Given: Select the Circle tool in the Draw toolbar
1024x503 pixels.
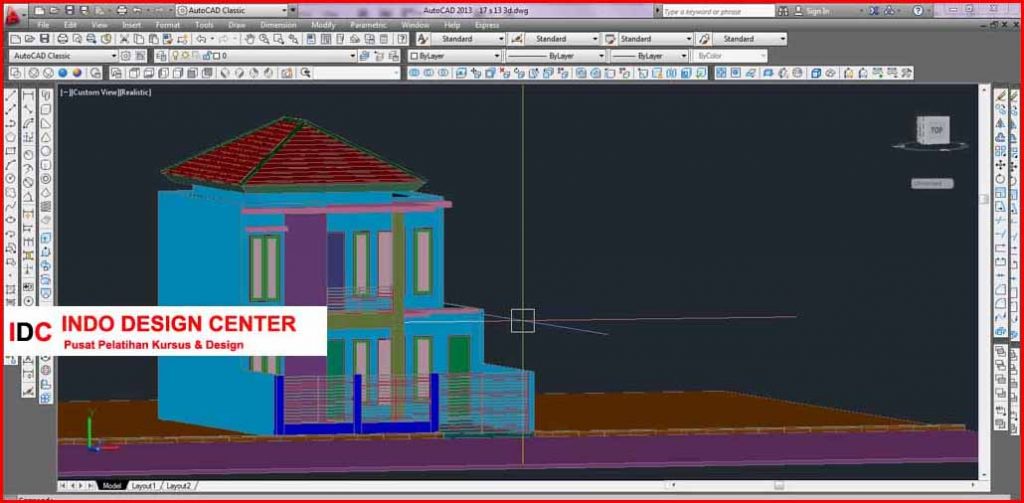Looking at the screenshot, I should (11, 178).
